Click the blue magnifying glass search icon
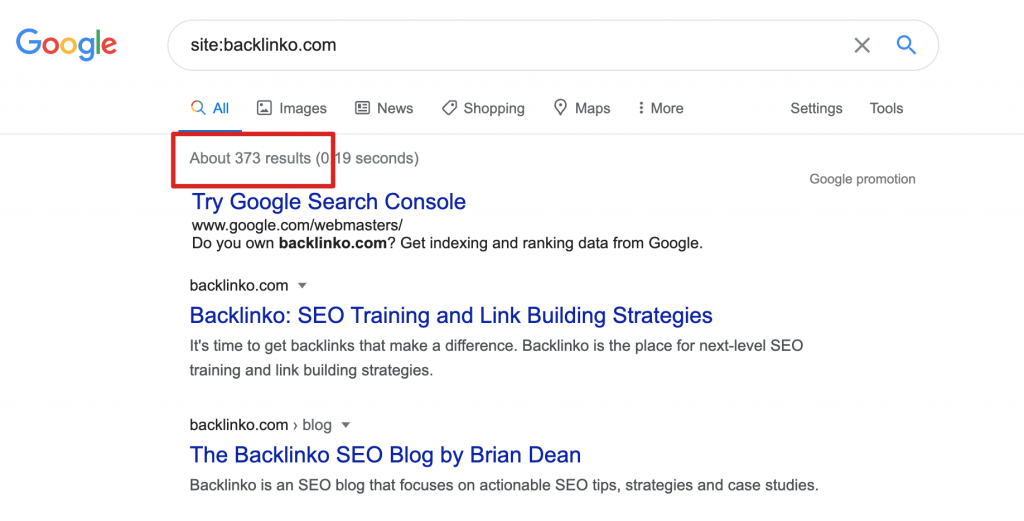The width and height of the screenshot is (1024, 521). (906, 45)
